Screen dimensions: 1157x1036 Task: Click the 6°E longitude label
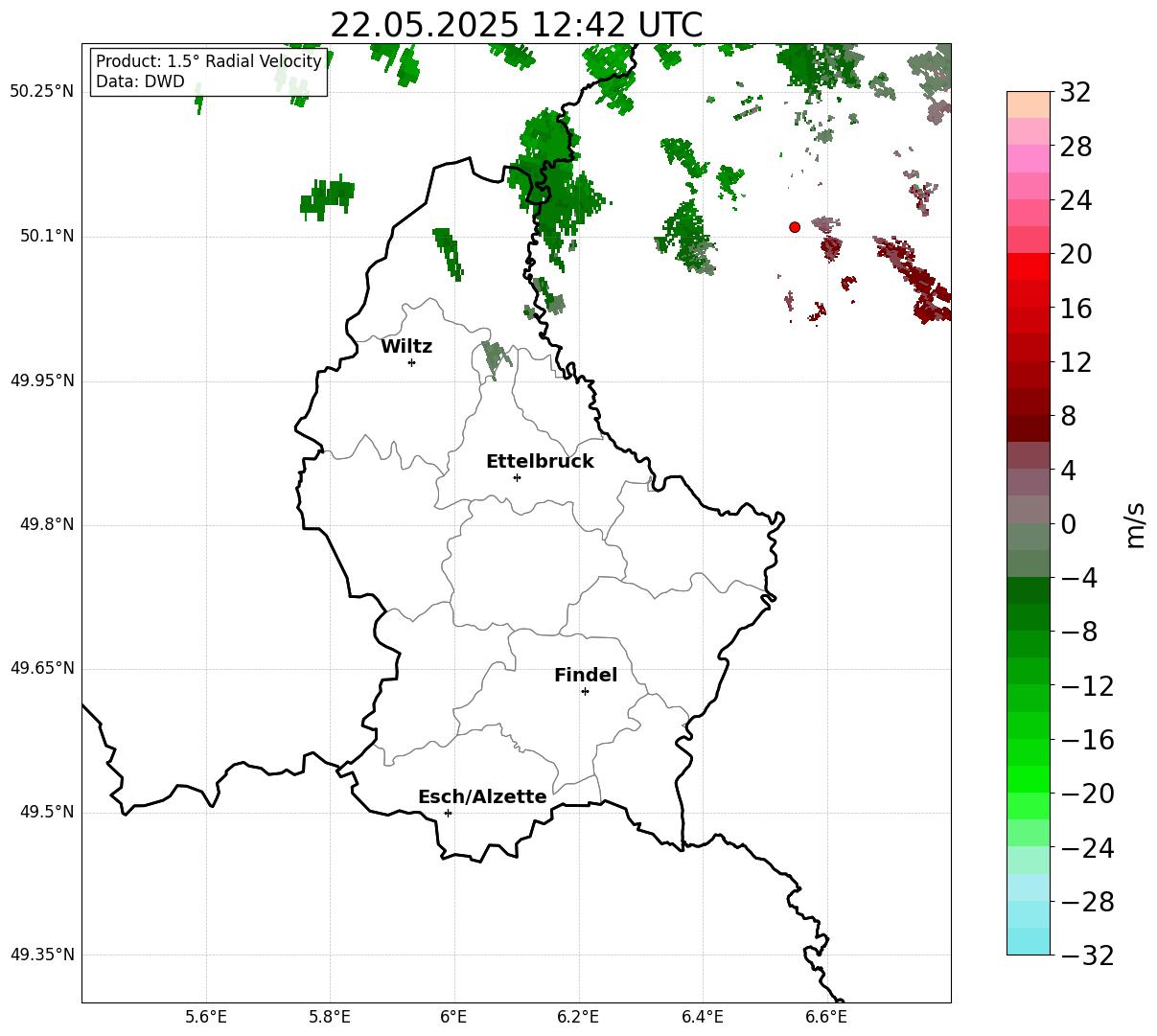click(x=454, y=1017)
